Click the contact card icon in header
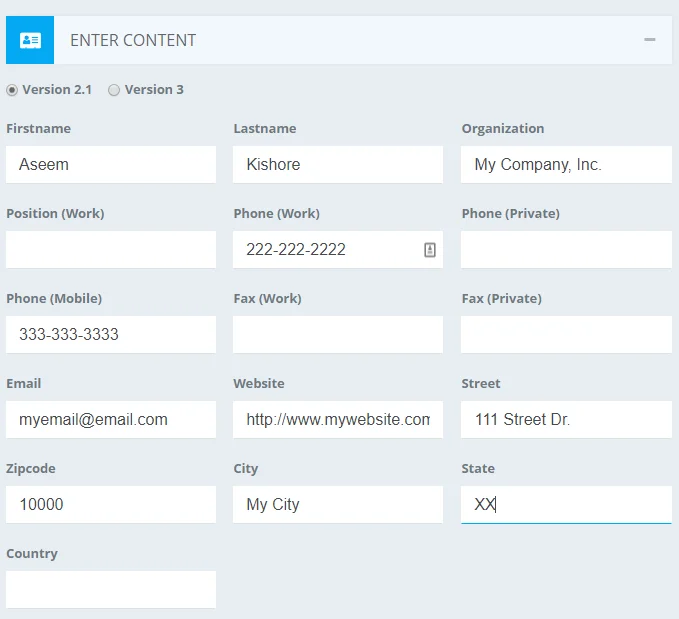 pos(30,40)
